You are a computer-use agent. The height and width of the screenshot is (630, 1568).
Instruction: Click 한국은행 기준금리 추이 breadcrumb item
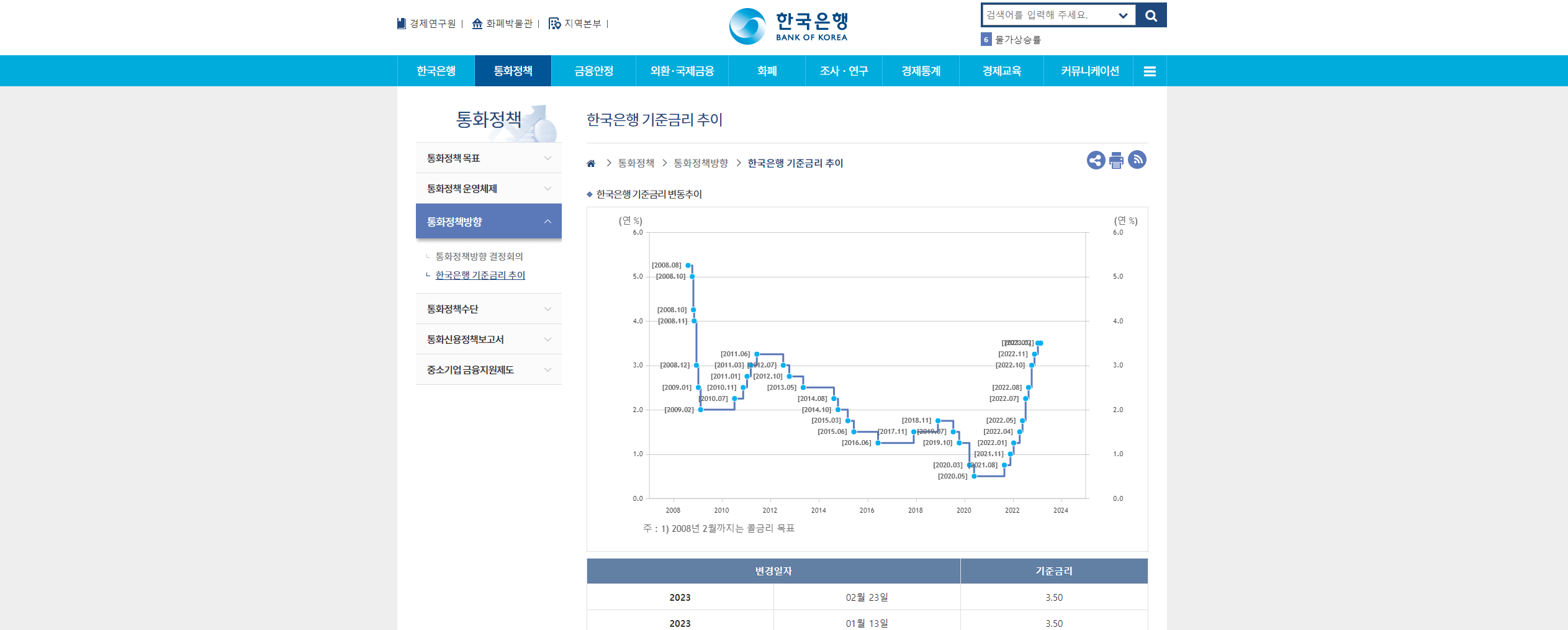(x=795, y=163)
